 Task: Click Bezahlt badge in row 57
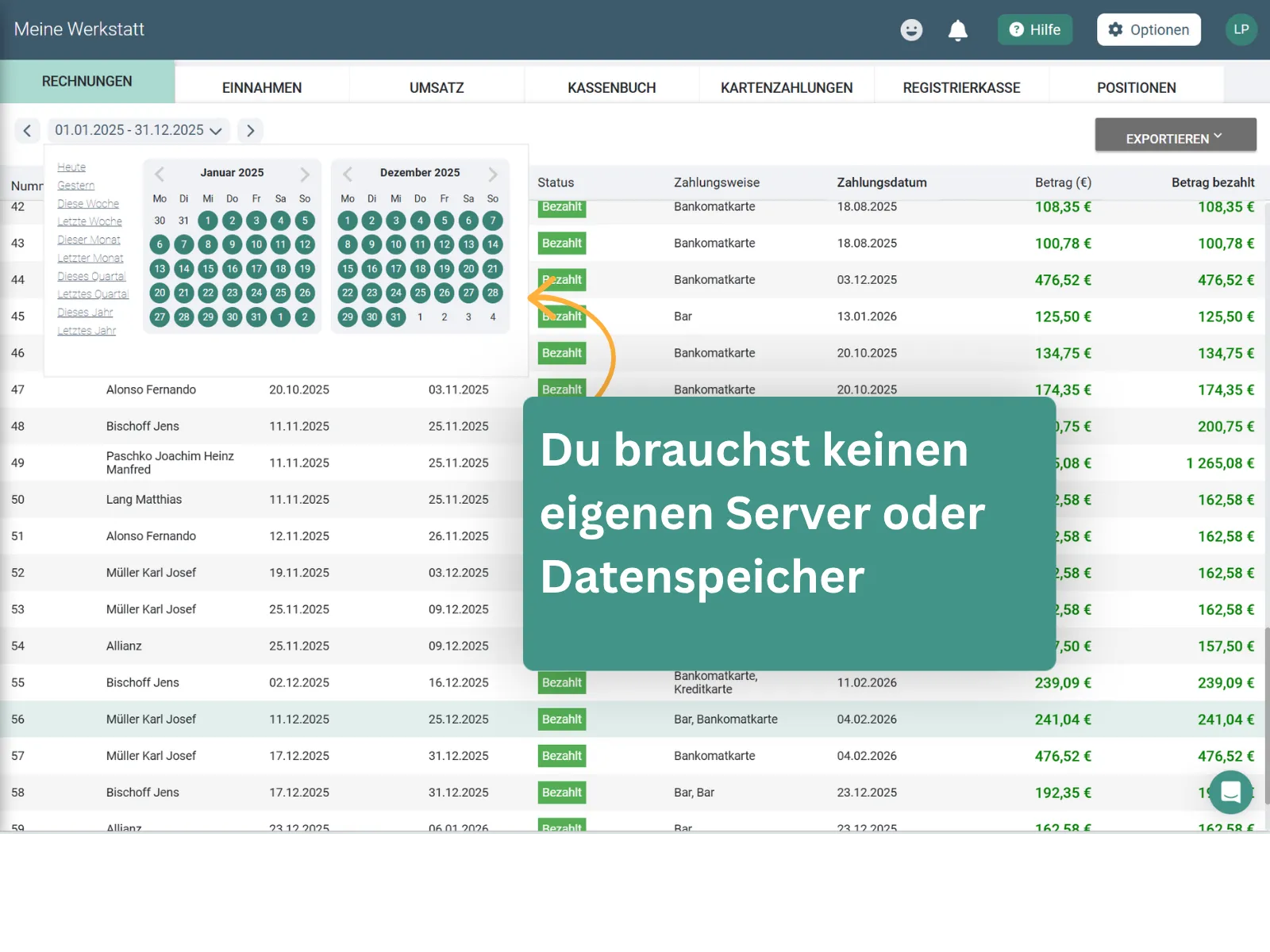(x=562, y=755)
